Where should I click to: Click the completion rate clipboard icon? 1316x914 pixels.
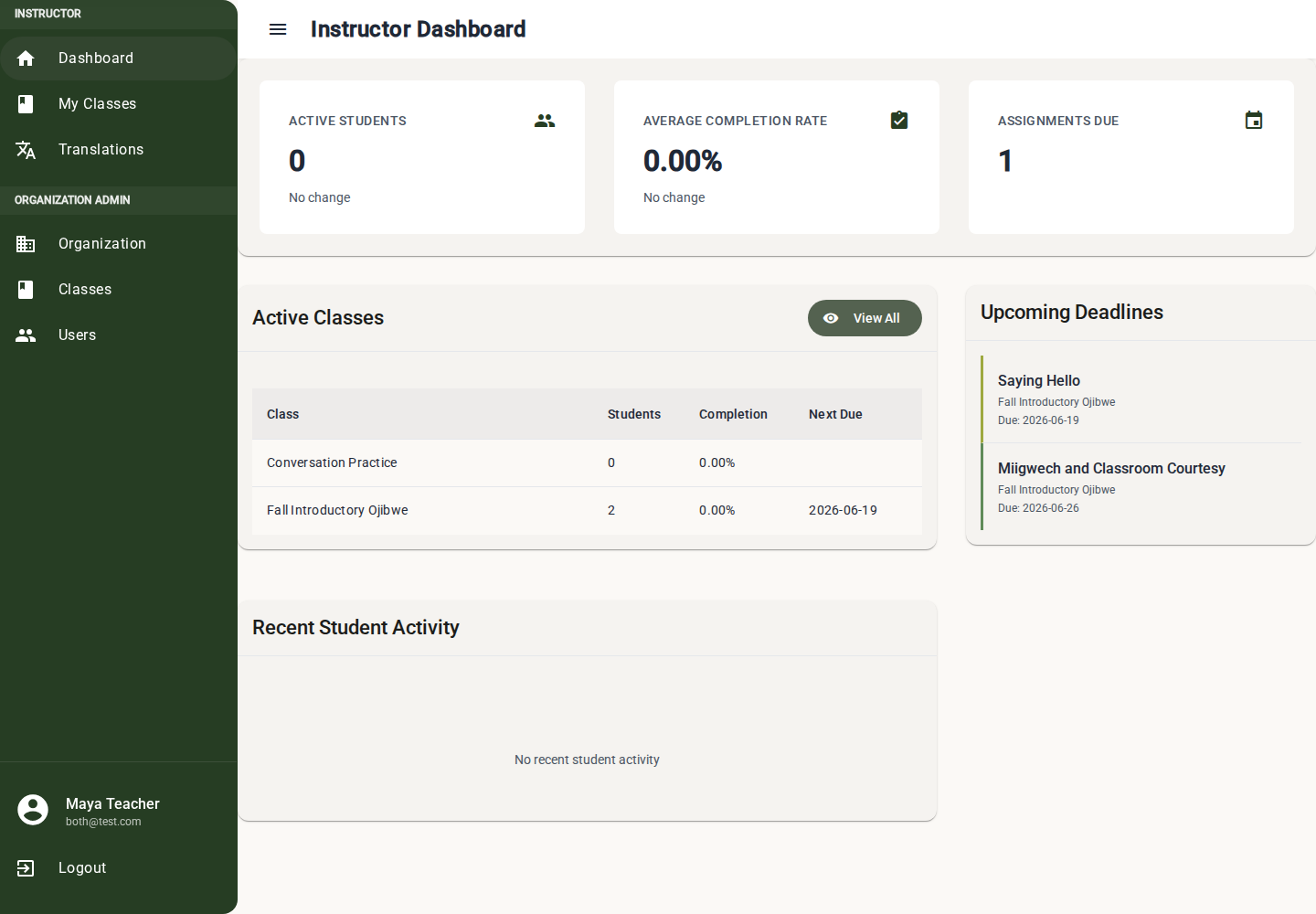click(899, 120)
